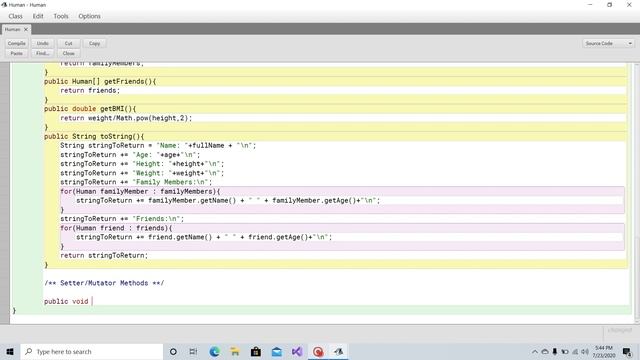Image resolution: width=640 pixels, height=360 pixels.
Task: Open the clock showing 5:44 PM
Action: tap(604, 351)
